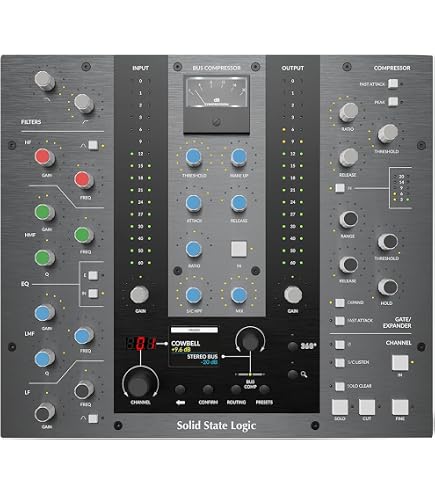Click the channel Compressor Ratio knob
Image resolution: width=435 pixels, height=495 pixels.
pos(349,112)
